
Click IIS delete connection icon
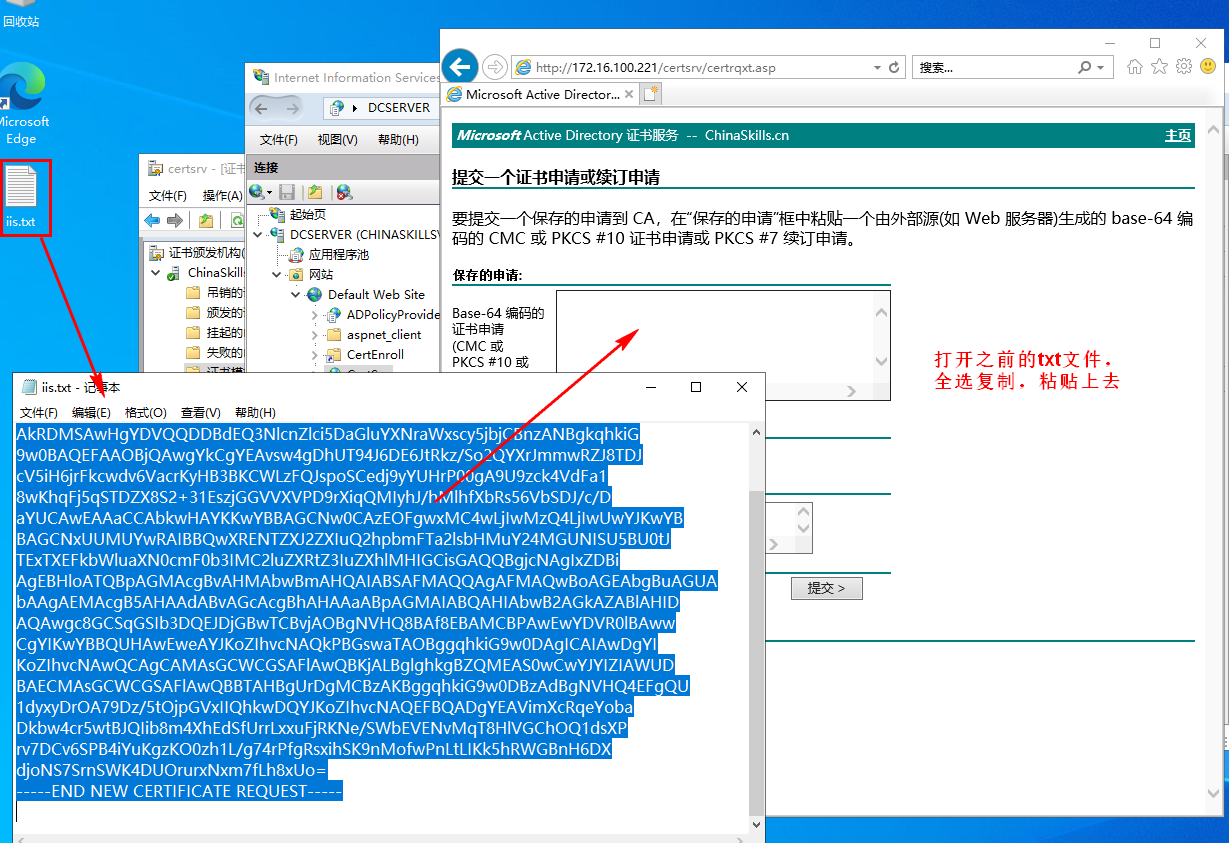(344, 191)
